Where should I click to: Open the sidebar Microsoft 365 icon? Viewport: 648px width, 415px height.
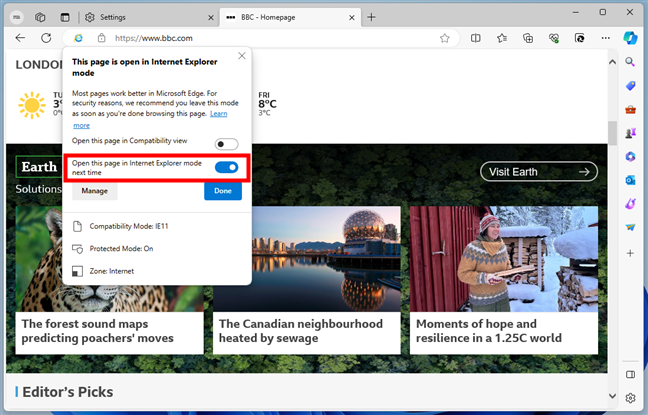tap(630, 157)
